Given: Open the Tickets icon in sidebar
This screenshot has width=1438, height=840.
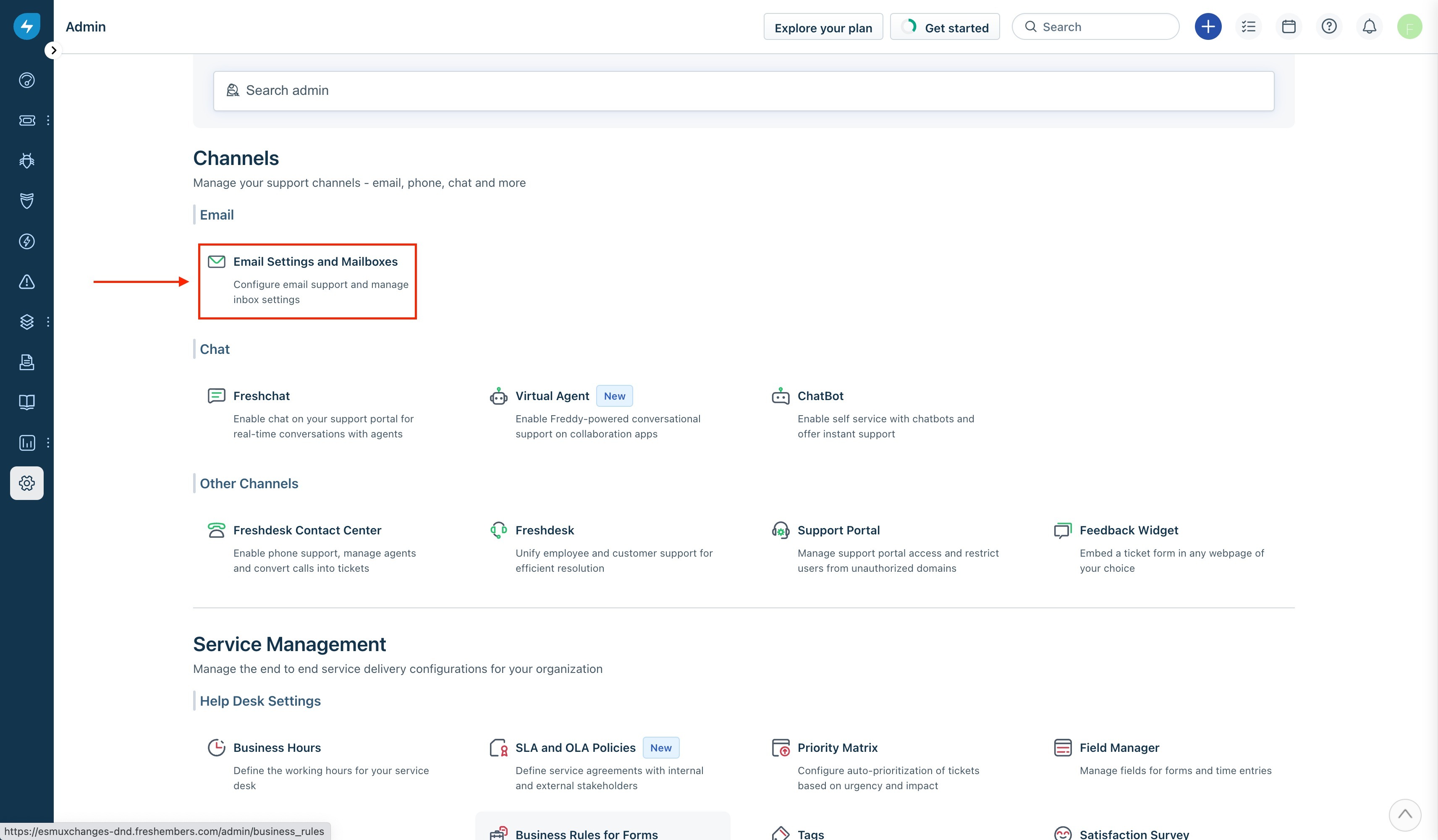Looking at the screenshot, I should click(27, 120).
